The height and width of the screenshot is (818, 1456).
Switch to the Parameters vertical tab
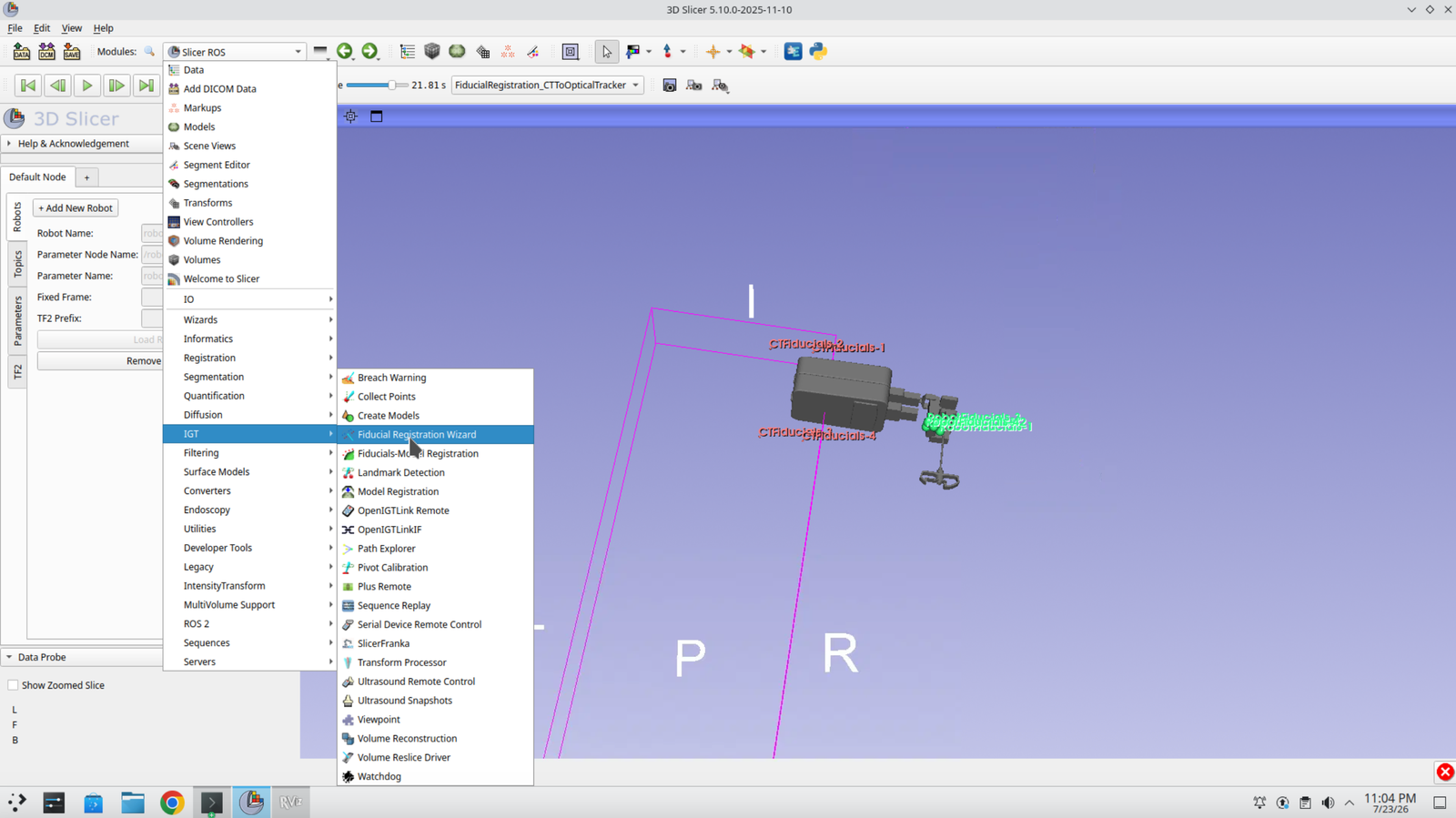click(x=17, y=321)
